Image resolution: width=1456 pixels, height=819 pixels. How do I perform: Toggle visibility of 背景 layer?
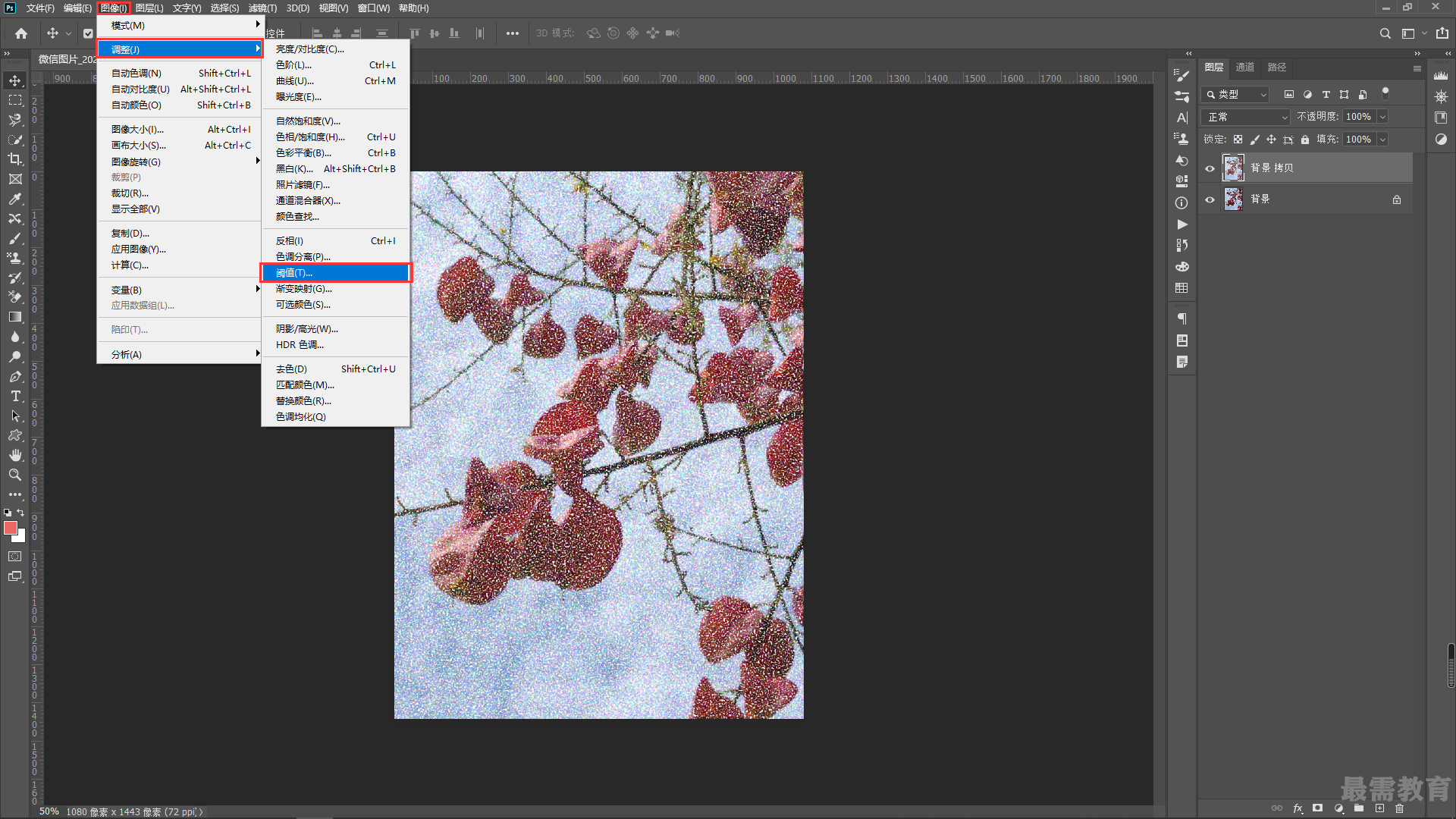(x=1210, y=199)
